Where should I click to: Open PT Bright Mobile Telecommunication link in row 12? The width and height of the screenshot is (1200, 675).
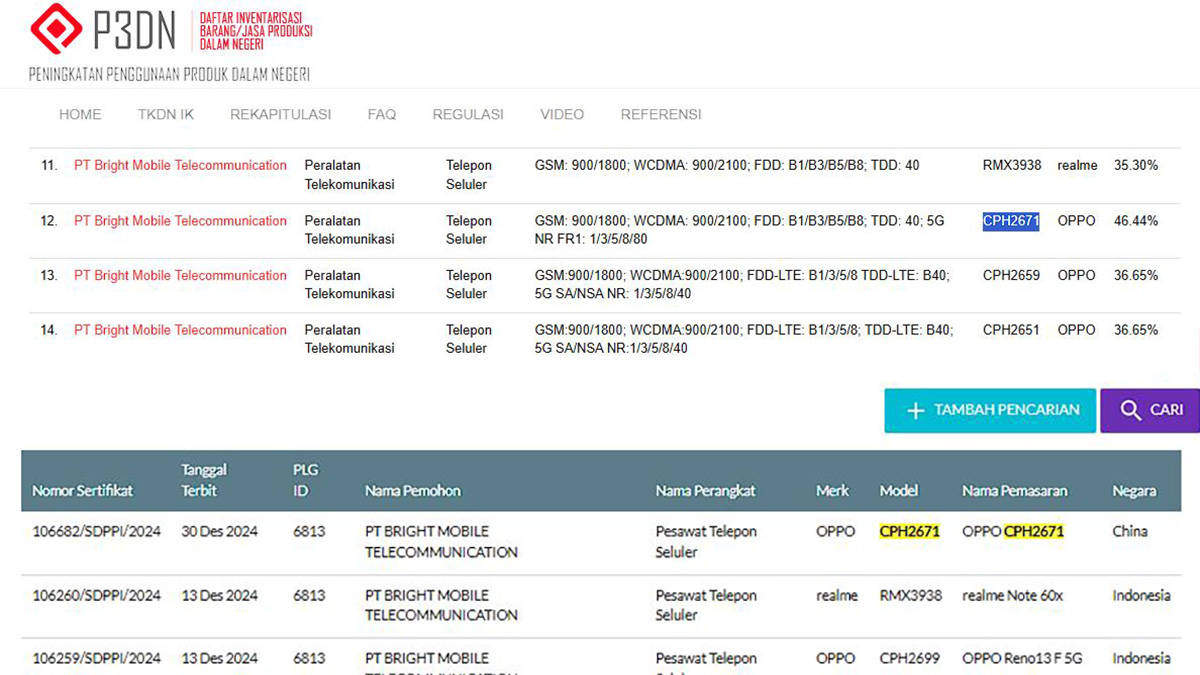[180, 221]
